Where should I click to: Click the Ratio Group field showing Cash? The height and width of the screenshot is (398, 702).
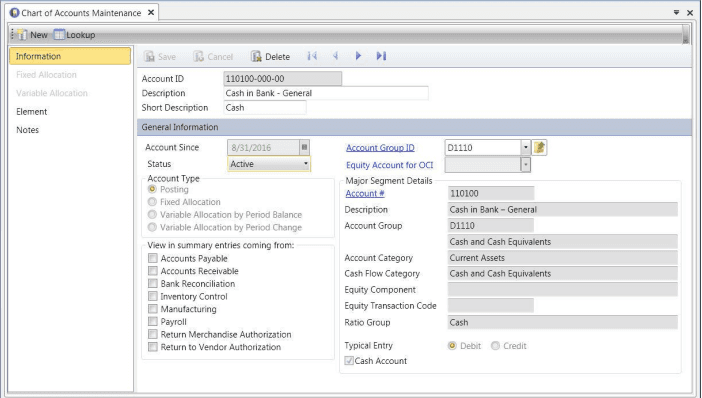(562, 322)
